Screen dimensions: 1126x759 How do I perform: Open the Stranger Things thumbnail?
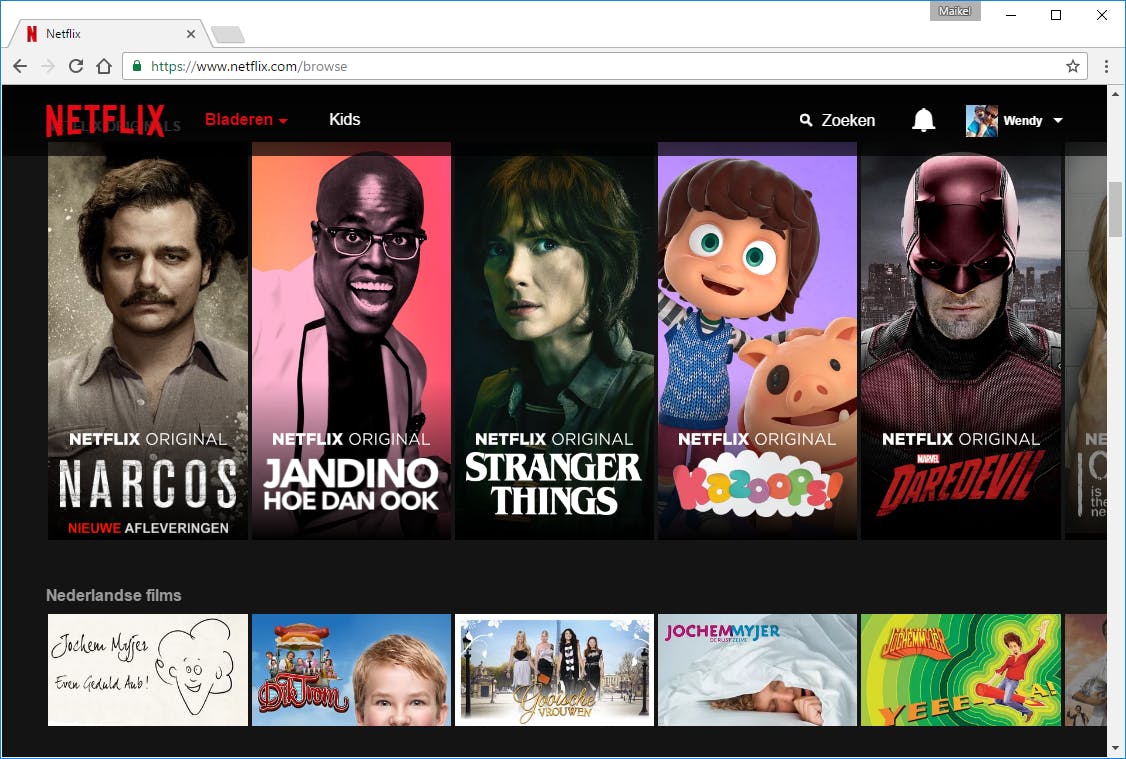[x=554, y=340]
